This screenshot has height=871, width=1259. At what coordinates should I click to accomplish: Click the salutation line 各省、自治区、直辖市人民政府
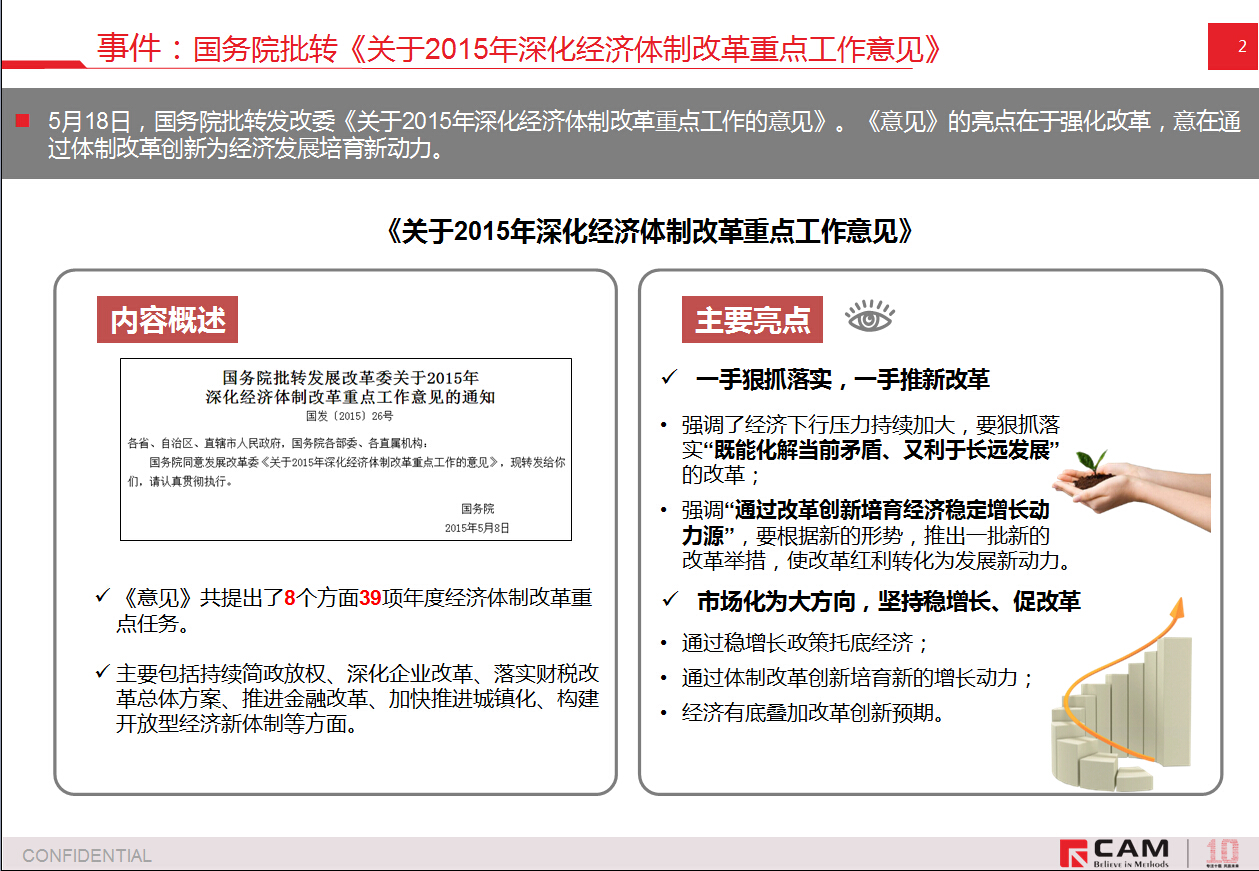[277, 443]
